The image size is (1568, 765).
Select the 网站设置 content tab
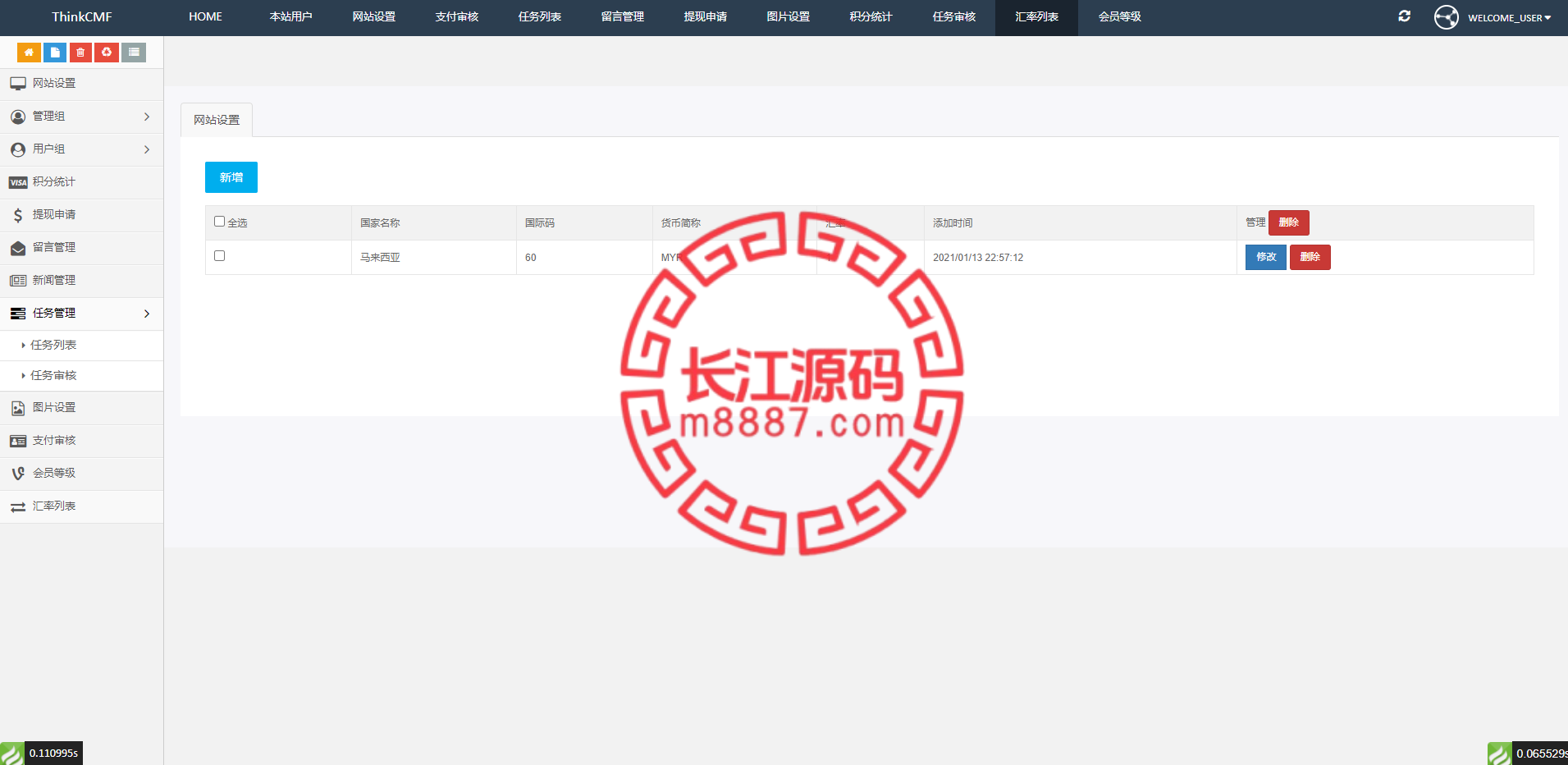pos(217,120)
